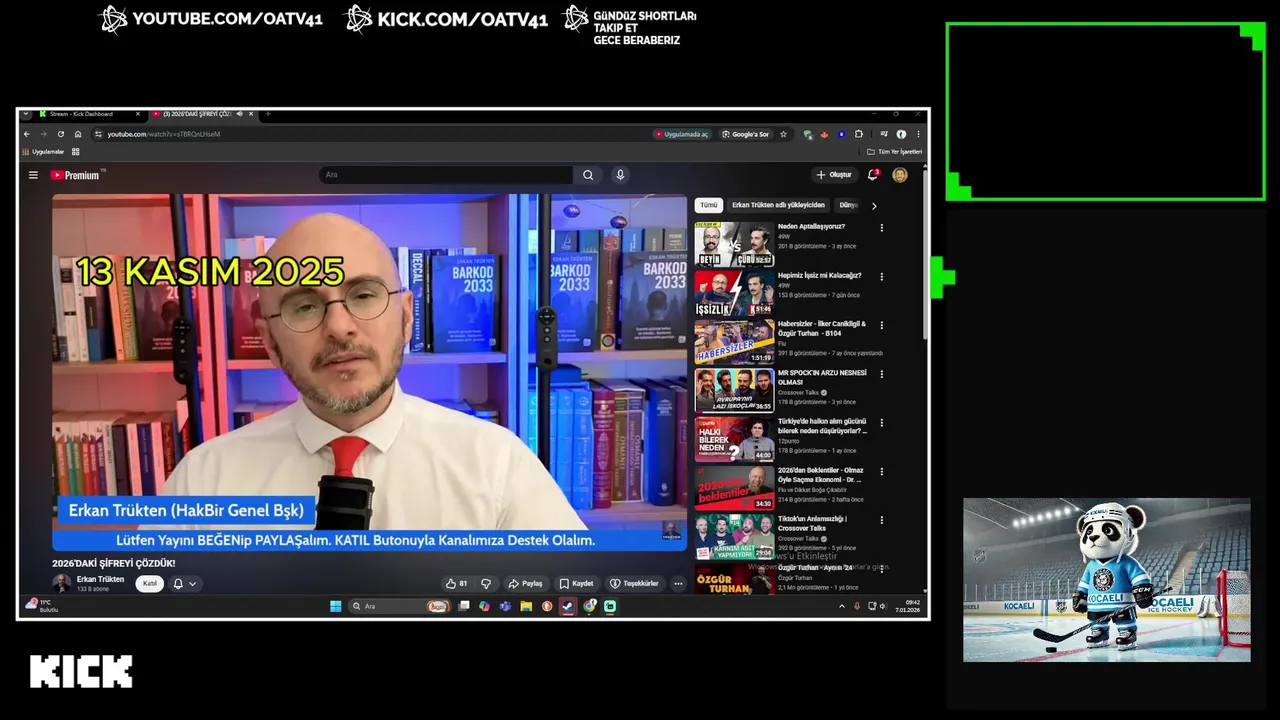This screenshot has width=1280, height=720.
Task: Open the taskbar clock and date
Action: (907, 606)
